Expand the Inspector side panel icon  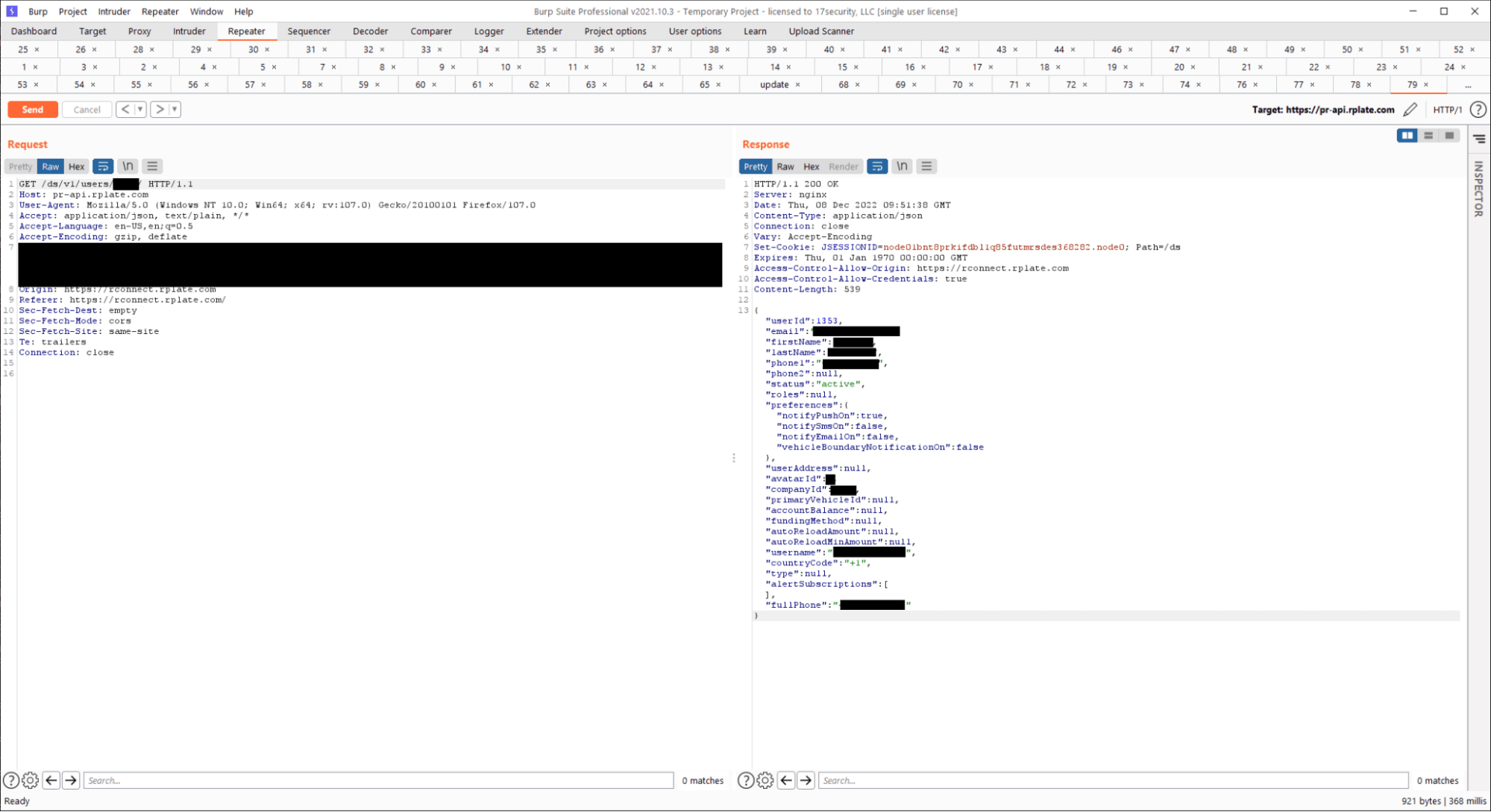pyautogui.click(x=1478, y=139)
